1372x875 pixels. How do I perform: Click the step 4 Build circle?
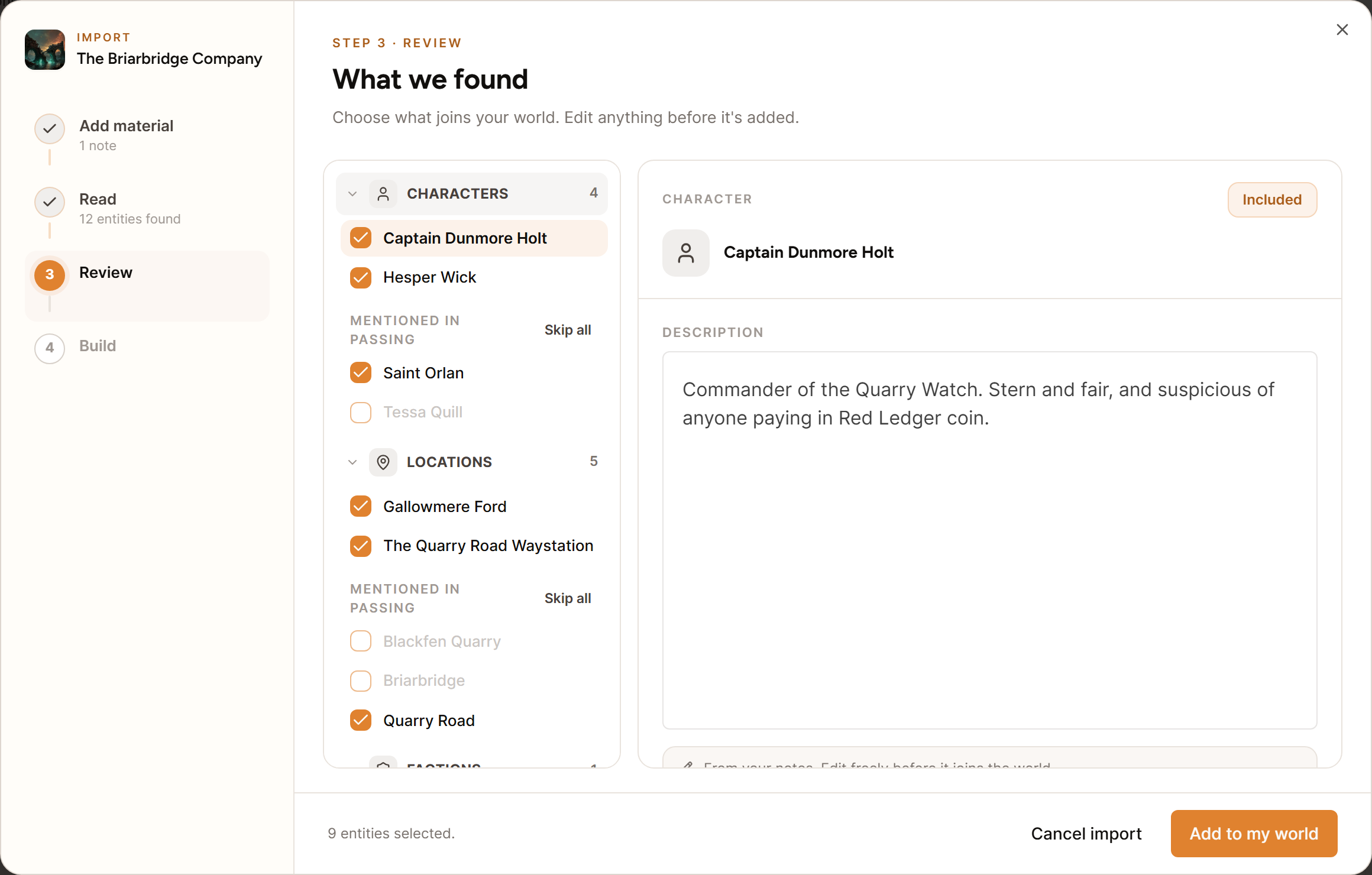(x=50, y=348)
